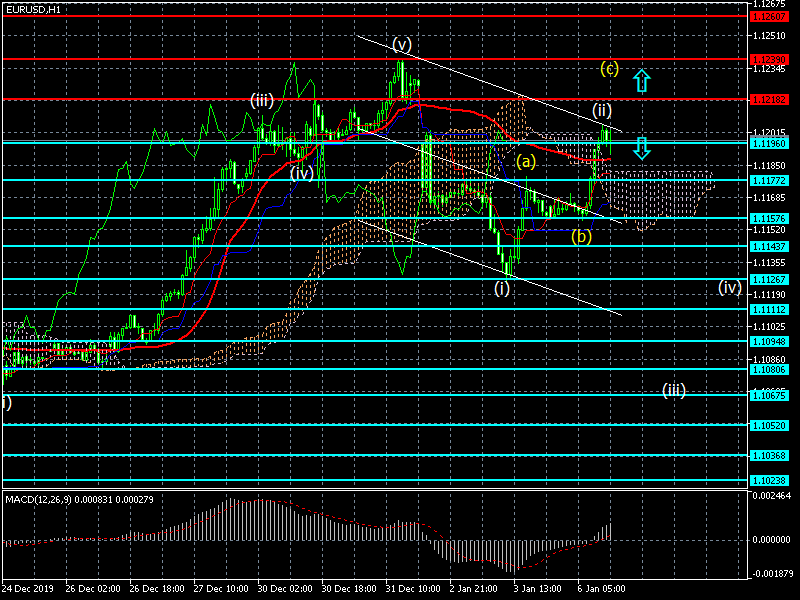Select the (iv) label beside the 1.11267 level
The height and width of the screenshot is (600, 800).
[730, 287]
